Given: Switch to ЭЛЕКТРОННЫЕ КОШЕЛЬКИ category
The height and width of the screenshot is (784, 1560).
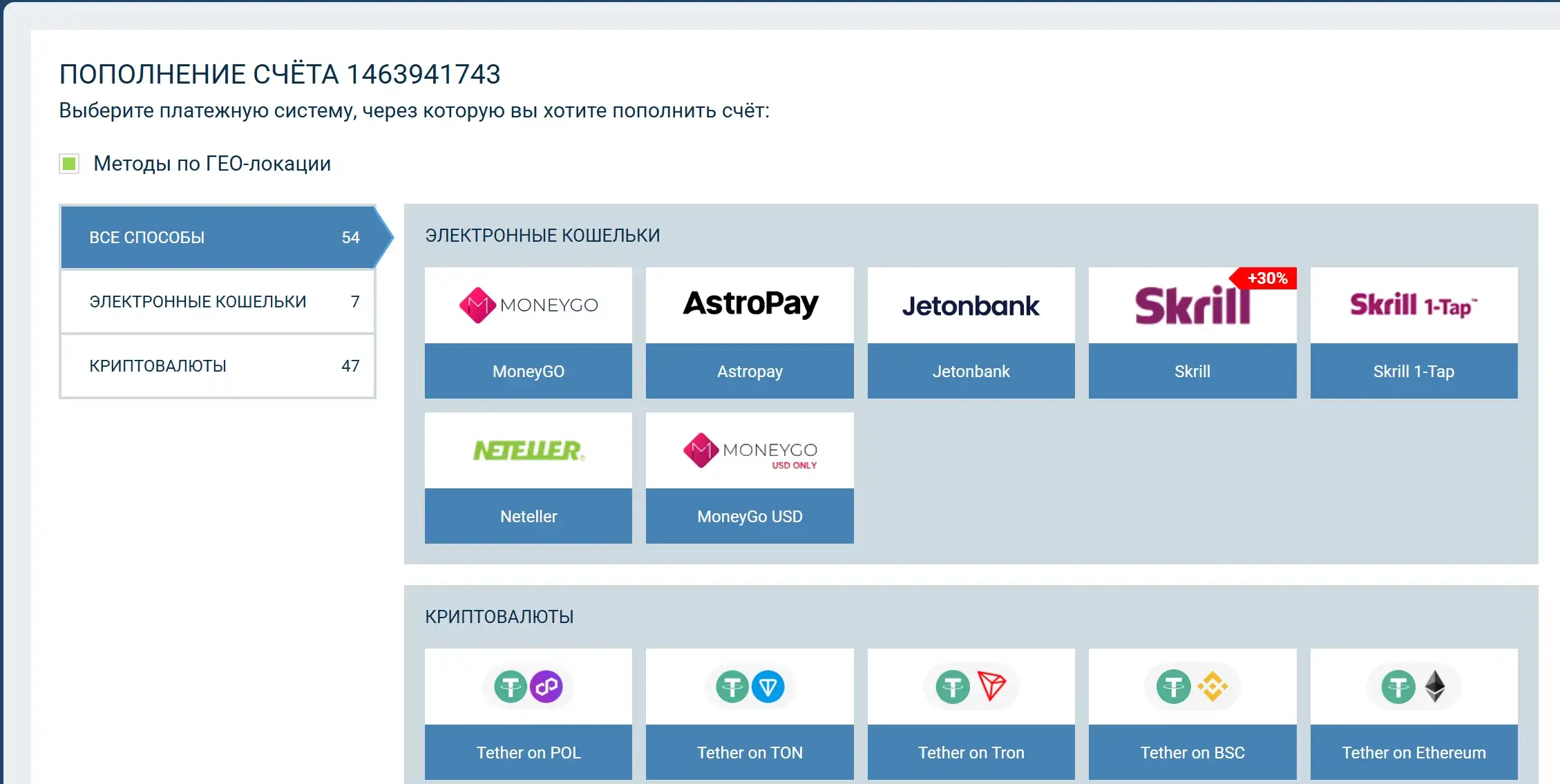Looking at the screenshot, I should tap(218, 301).
